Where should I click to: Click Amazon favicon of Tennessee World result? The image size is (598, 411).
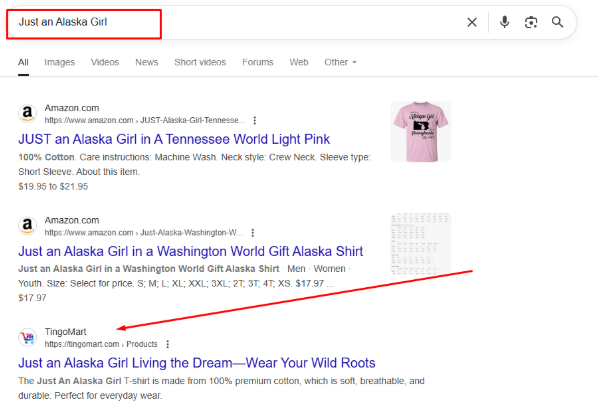pos(27,113)
